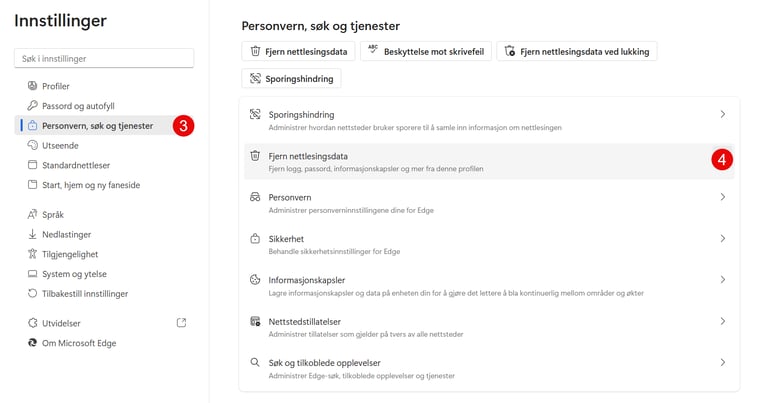Expand the Sikkerhet row chevron
Viewport: 760px width, 403px height.
[x=722, y=239]
